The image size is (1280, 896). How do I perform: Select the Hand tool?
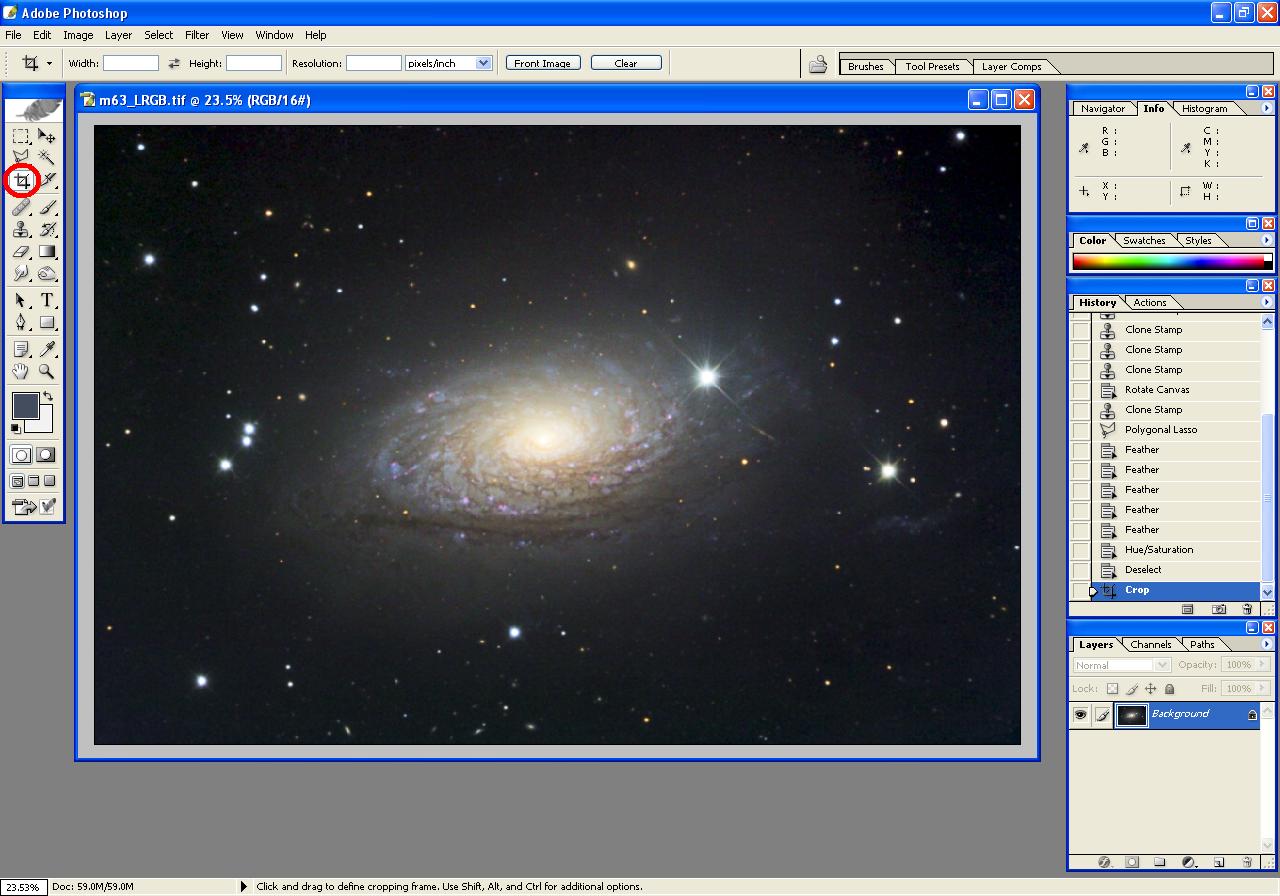[21, 372]
